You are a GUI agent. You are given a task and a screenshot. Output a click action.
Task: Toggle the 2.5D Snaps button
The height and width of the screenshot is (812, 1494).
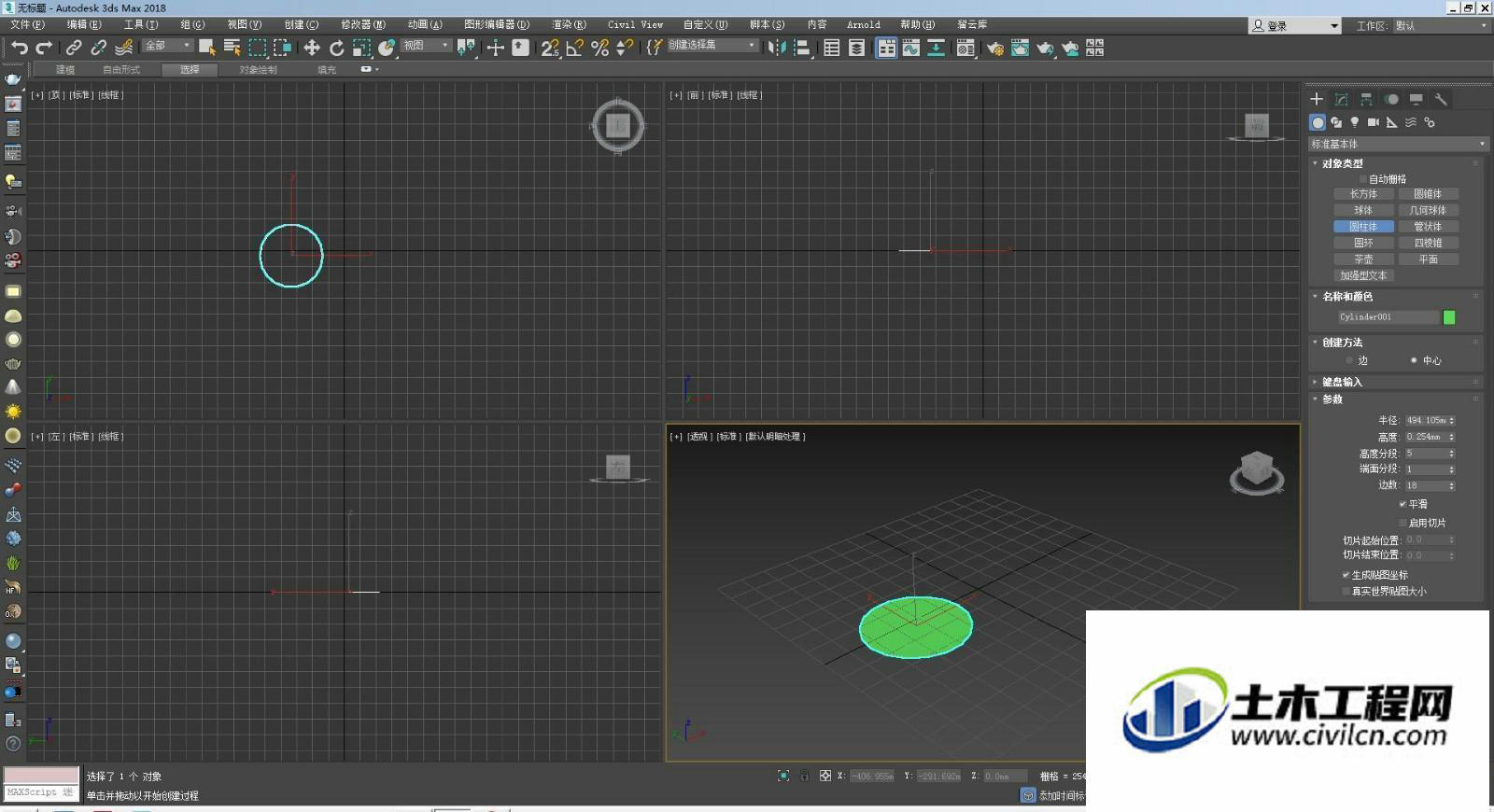pyautogui.click(x=550, y=48)
